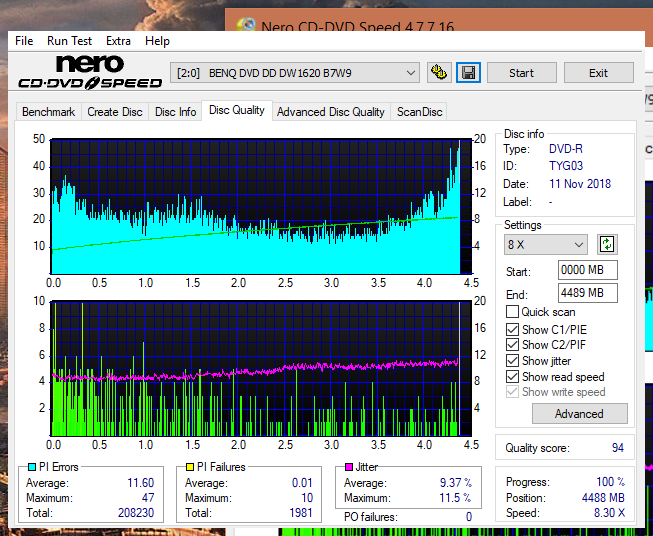Click the Start button
Viewport: 653px width, 536px height.
[521, 73]
